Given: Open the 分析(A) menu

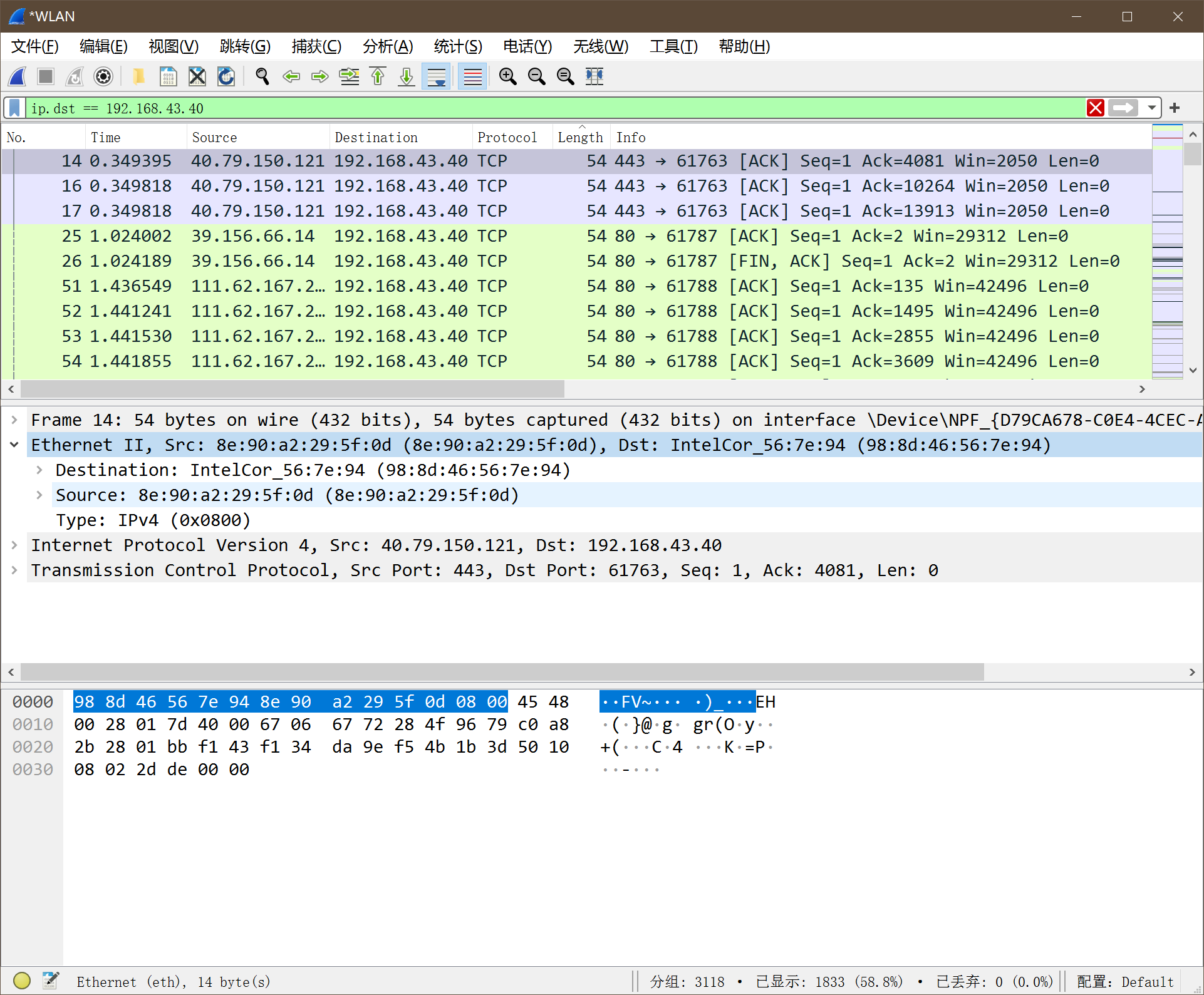Looking at the screenshot, I should pos(388,46).
